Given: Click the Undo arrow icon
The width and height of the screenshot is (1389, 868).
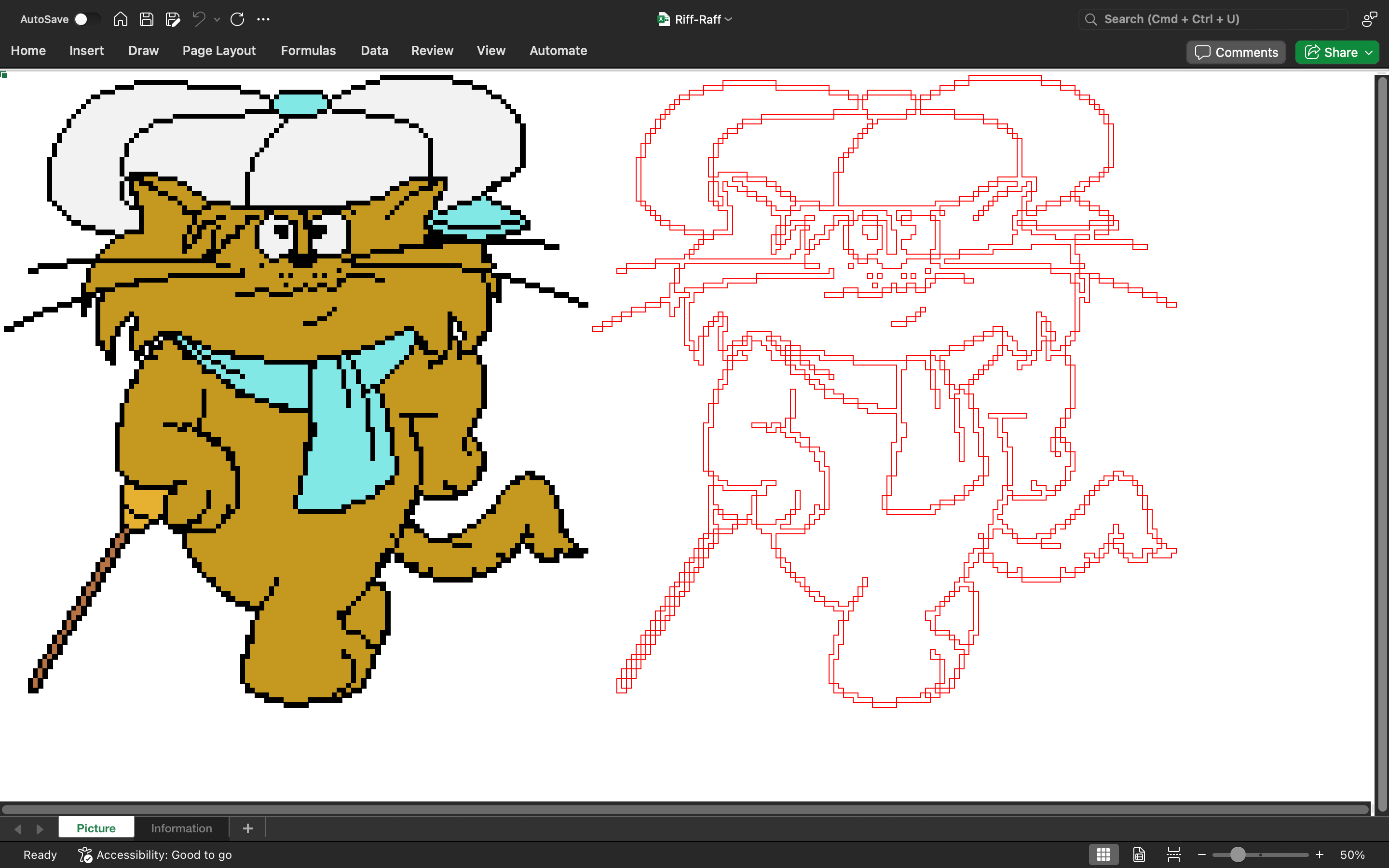Looking at the screenshot, I should 199,19.
